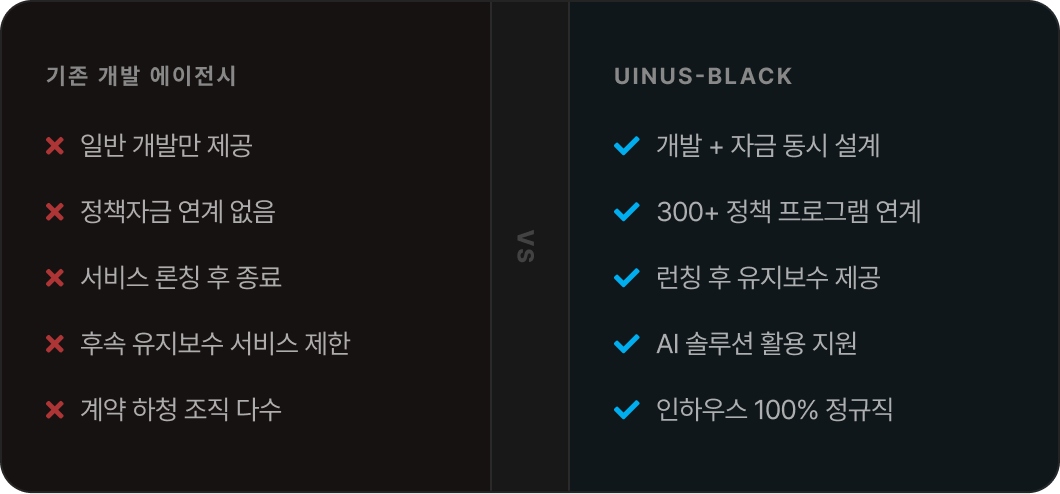Screen dimensions: 1060x494
Task: Click the red X beside 정책자금 연계 없음
Action: (x=55, y=212)
